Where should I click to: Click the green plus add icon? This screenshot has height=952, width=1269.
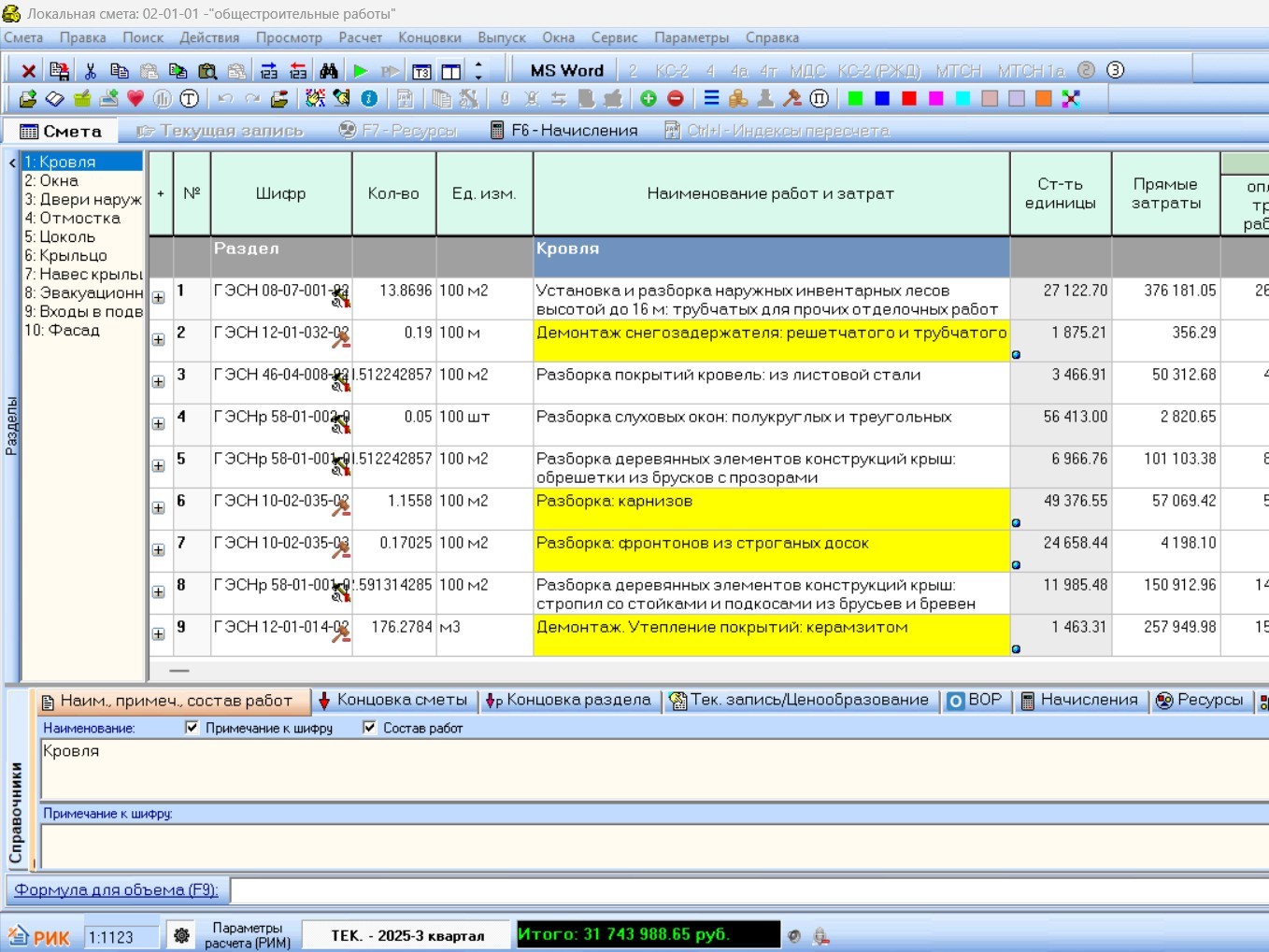tap(649, 99)
